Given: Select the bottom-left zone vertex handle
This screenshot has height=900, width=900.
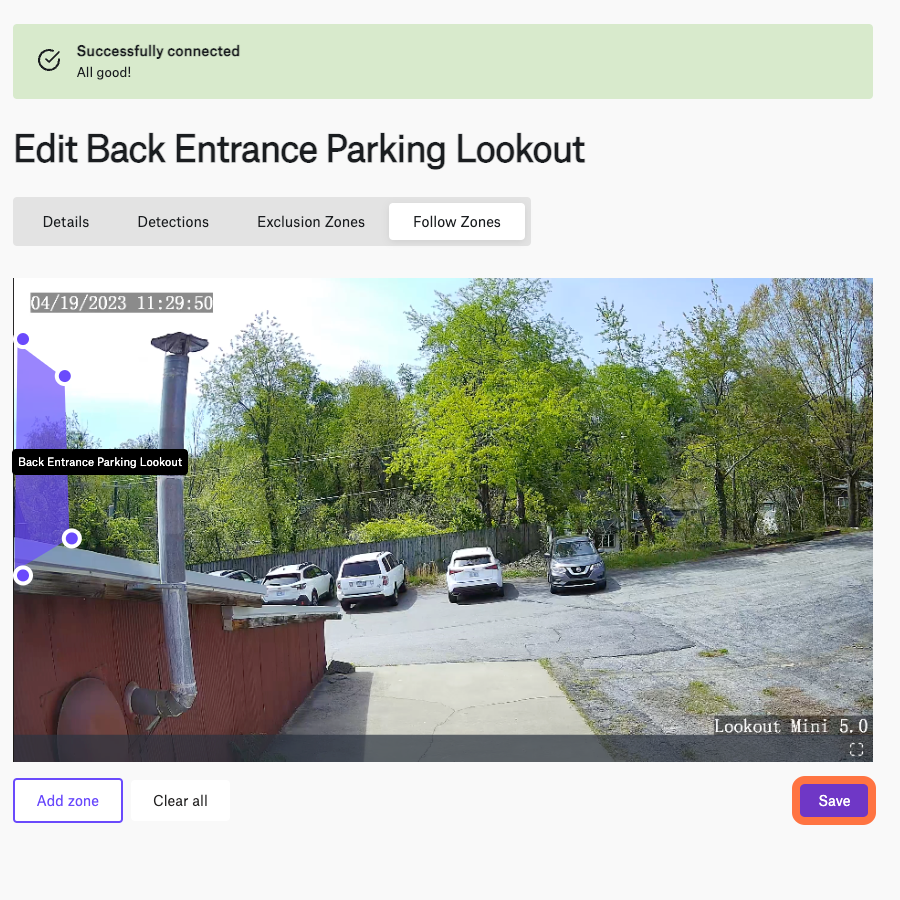Looking at the screenshot, I should [x=23, y=575].
